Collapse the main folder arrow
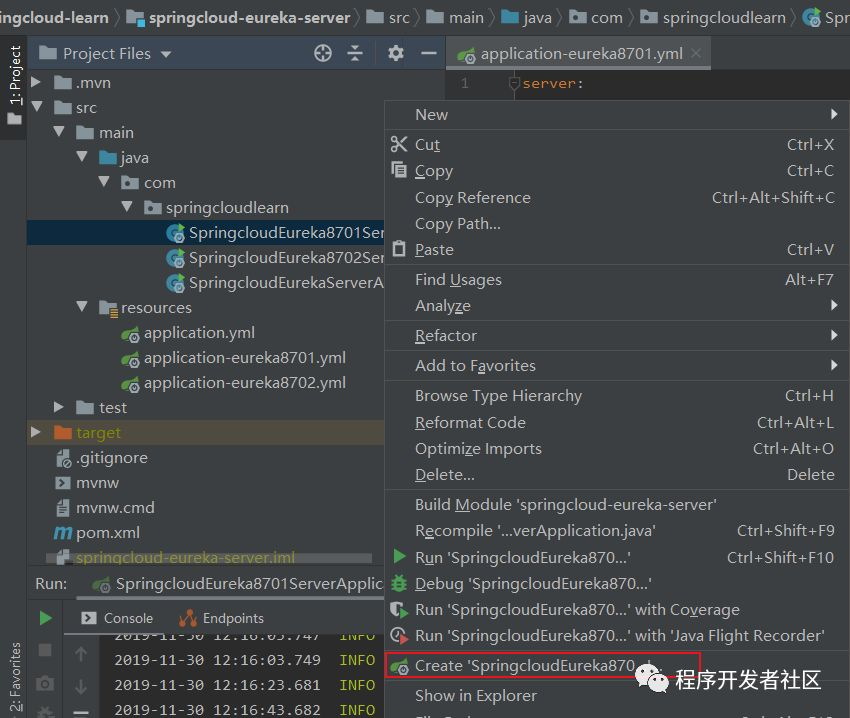850x718 pixels. (59, 132)
